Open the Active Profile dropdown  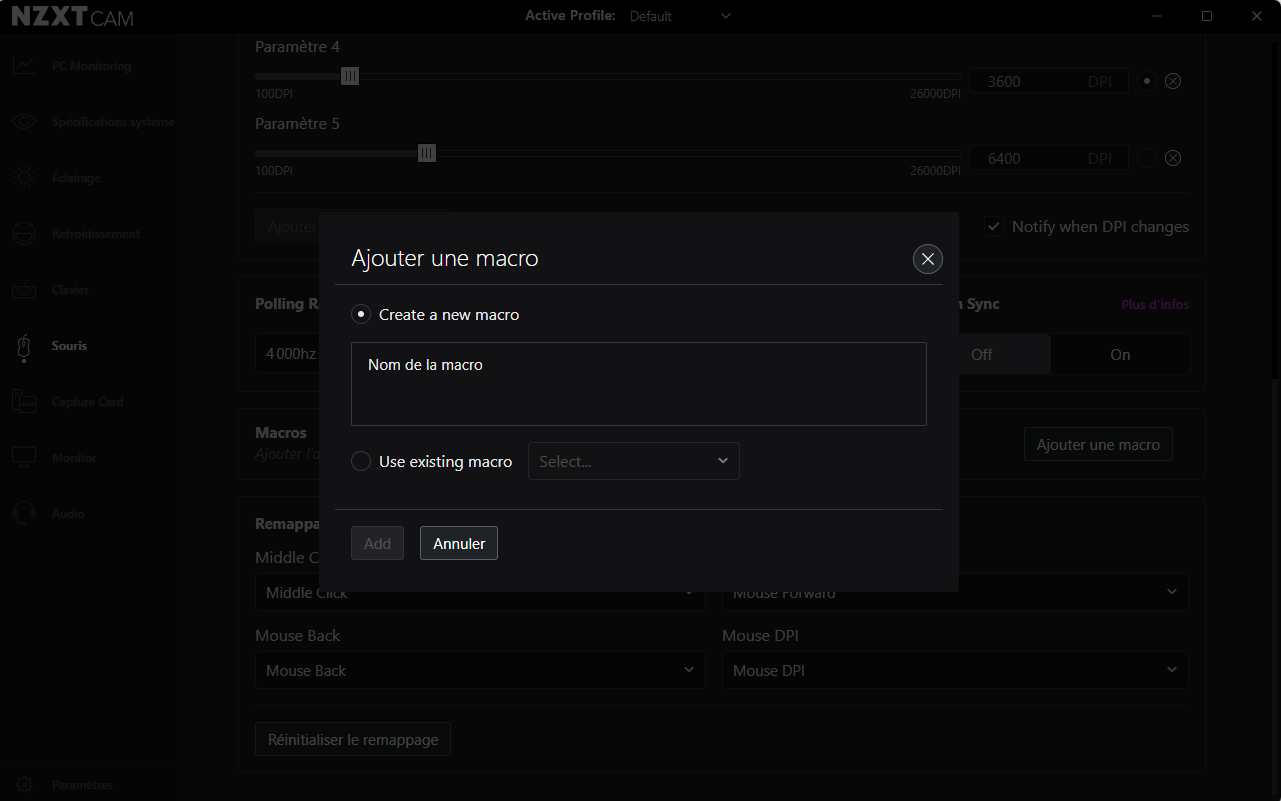click(680, 16)
